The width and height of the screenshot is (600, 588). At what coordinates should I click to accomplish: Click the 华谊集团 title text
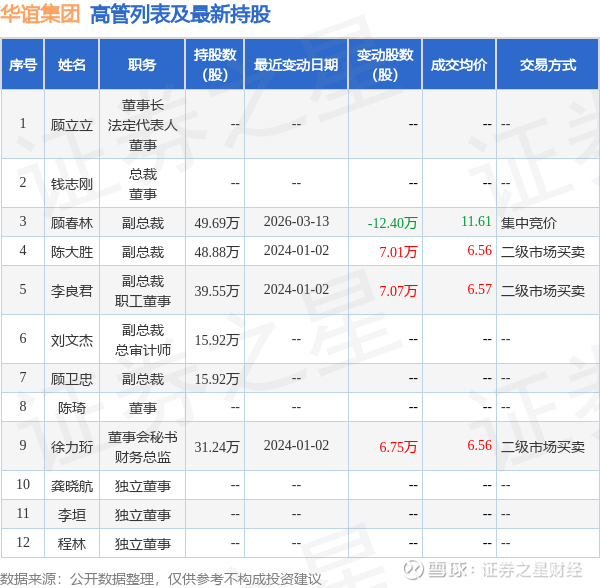[40, 14]
